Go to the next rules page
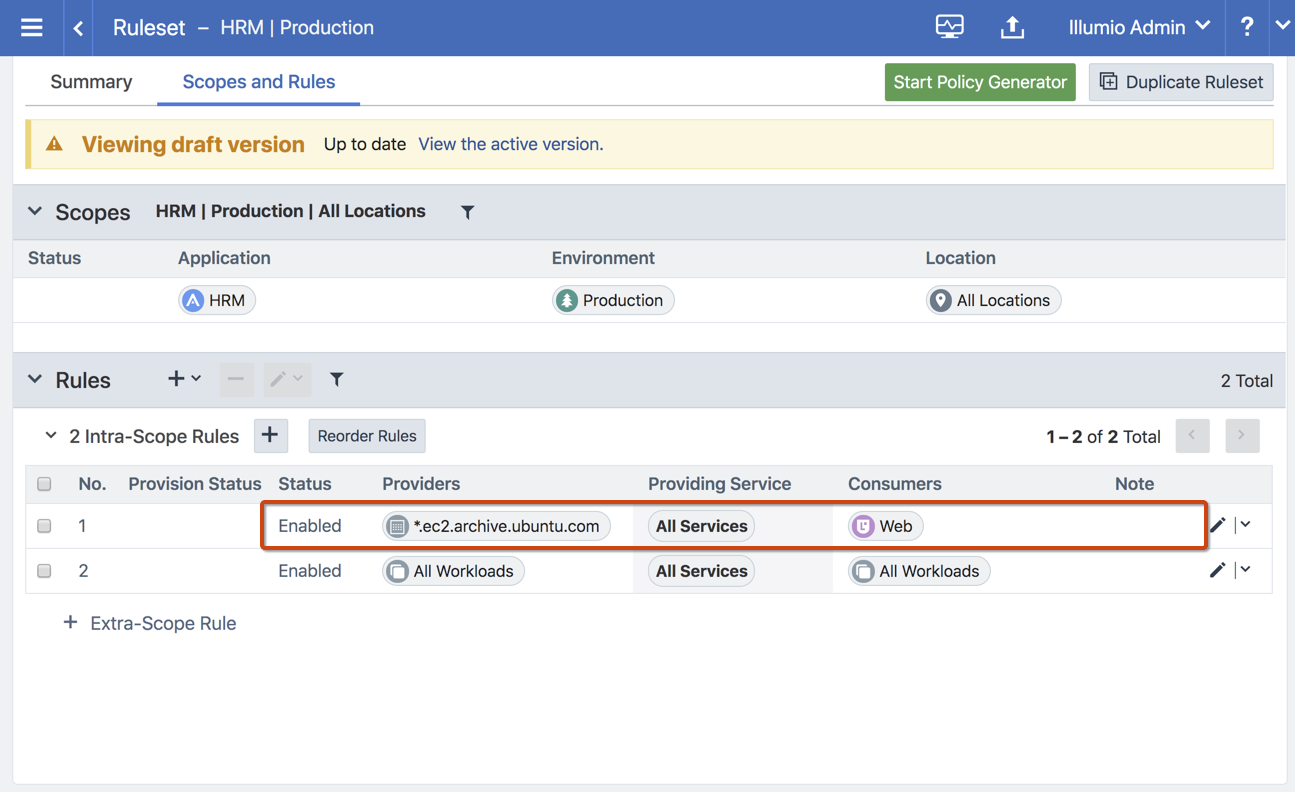The width and height of the screenshot is (1295, 792). click(1242, 435)
